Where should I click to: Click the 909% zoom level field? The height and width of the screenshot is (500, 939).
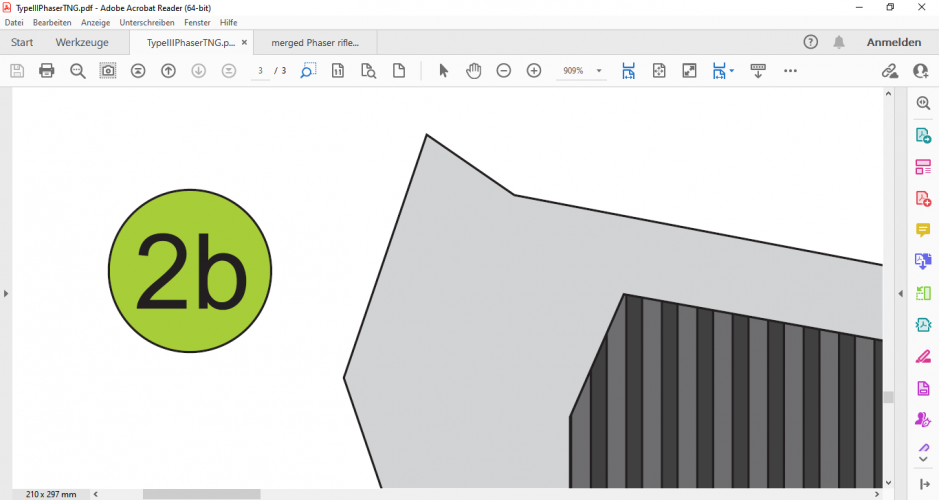point(574,71)
